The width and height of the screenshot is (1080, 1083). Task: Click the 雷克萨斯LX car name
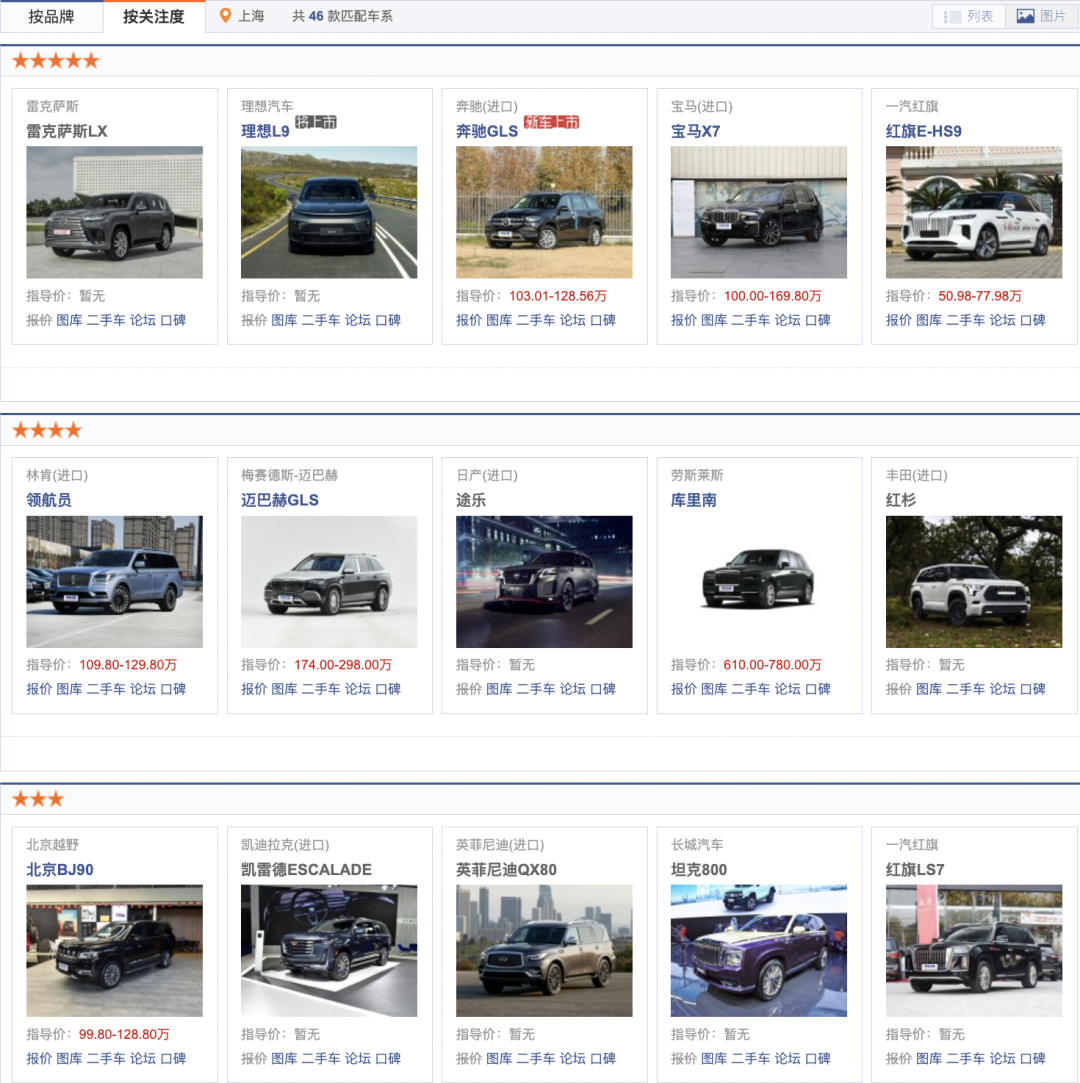(x=67, y=131)
